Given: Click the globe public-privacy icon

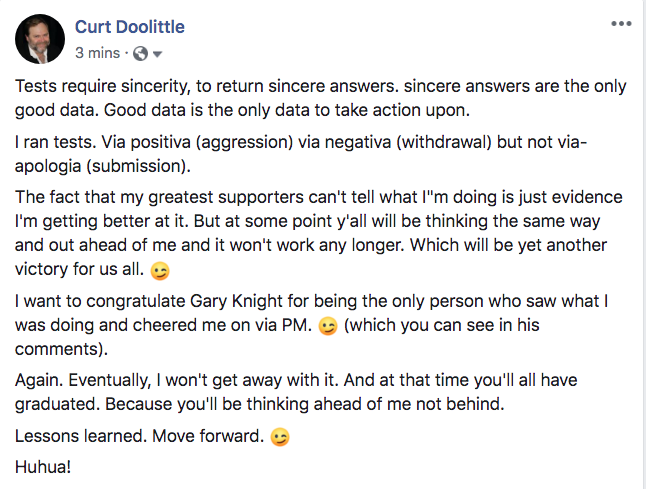Looking at the screenshot, I should tap(140, 52).
